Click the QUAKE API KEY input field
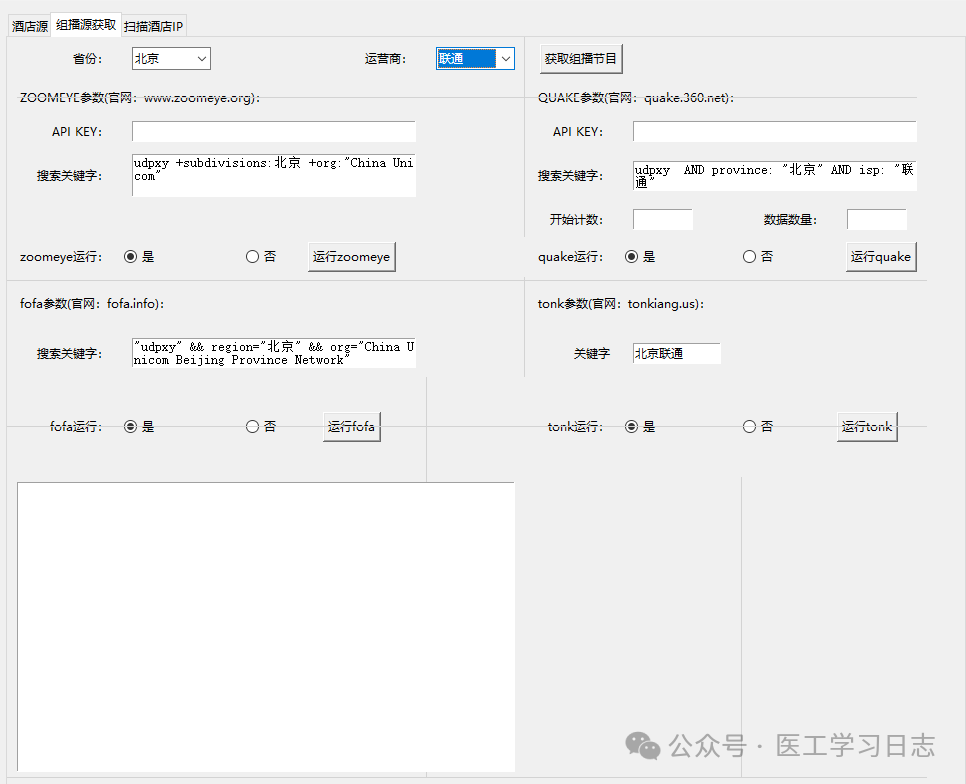Viewport: 966px width, 784px height. pyautogui.click(x=774, y=131)
